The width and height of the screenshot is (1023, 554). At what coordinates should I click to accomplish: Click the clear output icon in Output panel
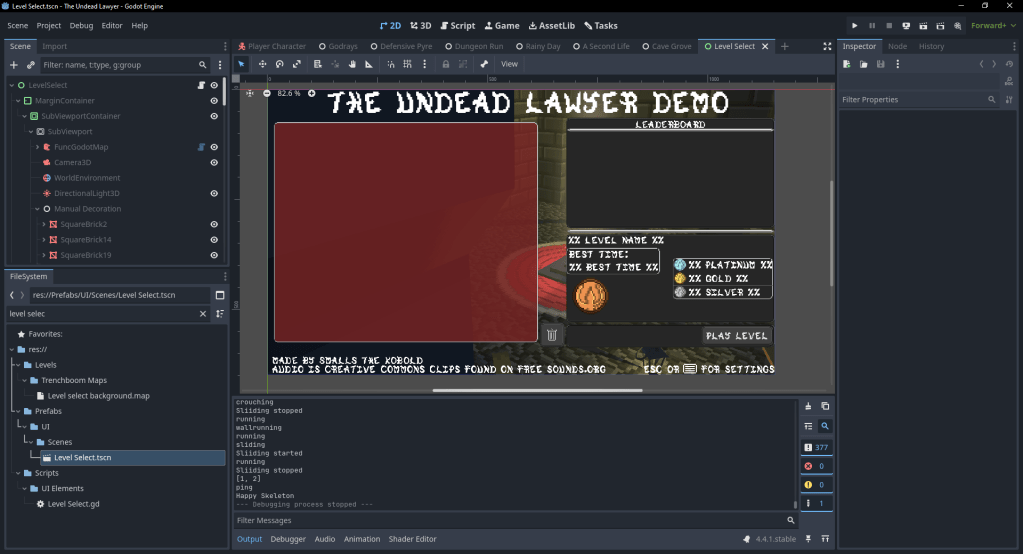coord(808,406)
